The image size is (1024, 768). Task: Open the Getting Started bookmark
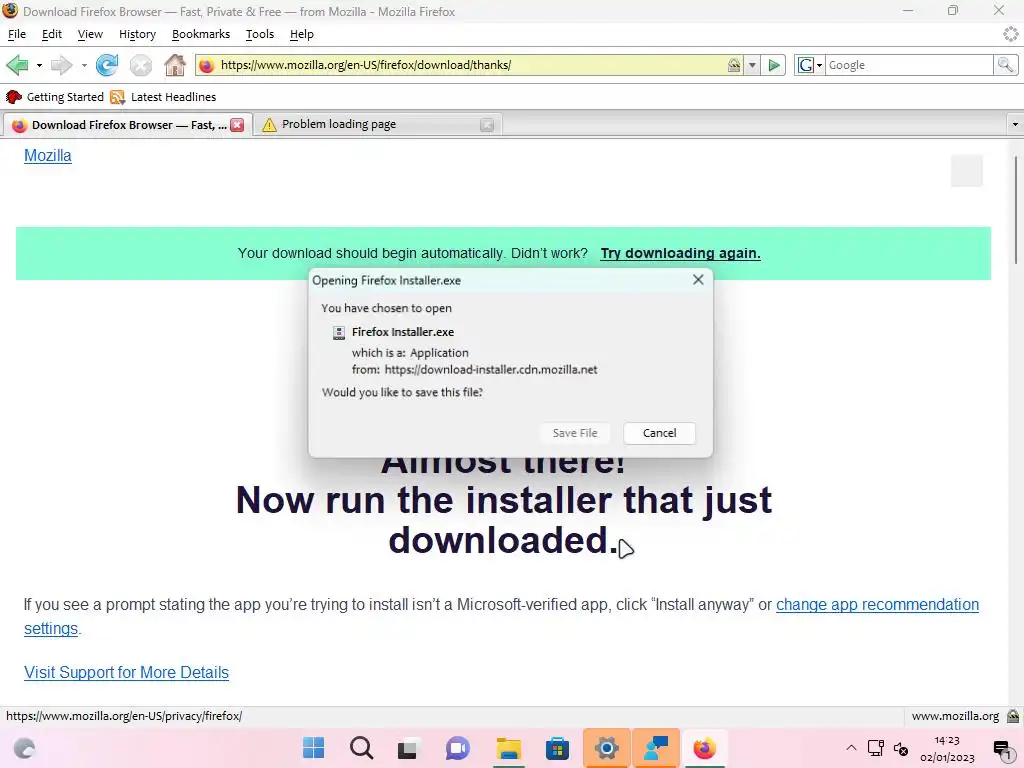55,97
